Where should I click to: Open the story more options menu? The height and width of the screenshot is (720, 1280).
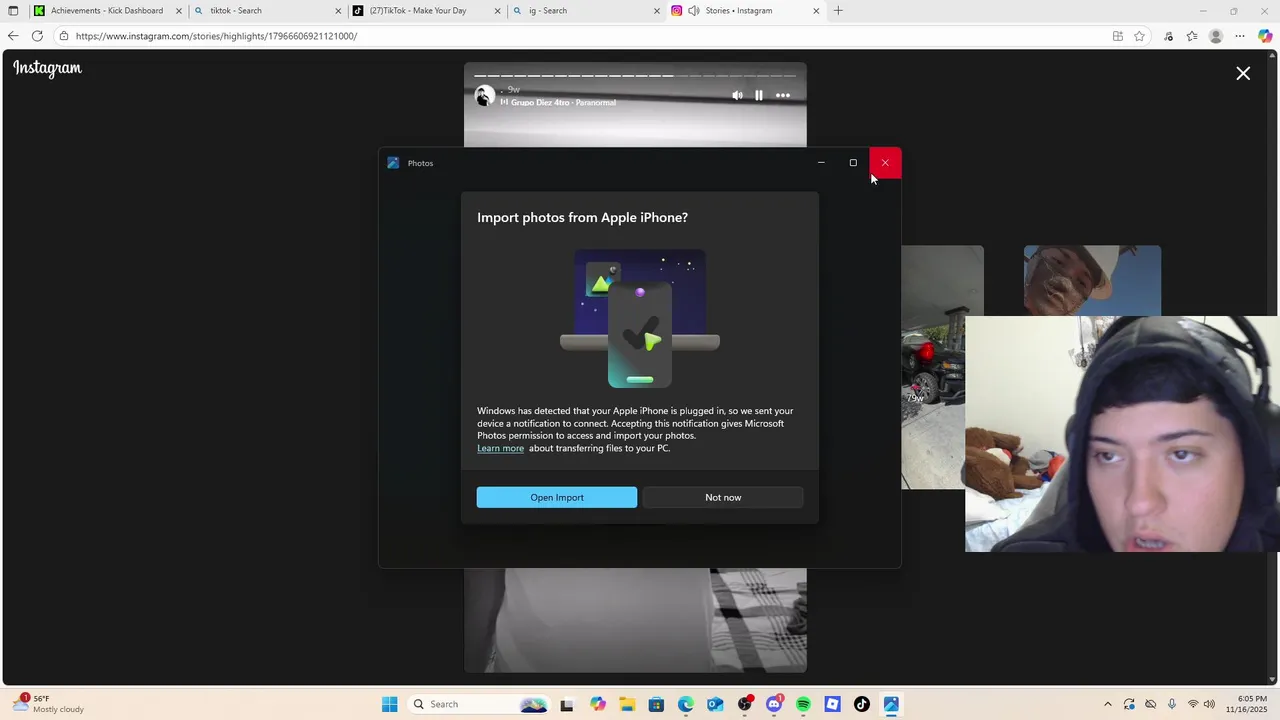pos(783,96)
